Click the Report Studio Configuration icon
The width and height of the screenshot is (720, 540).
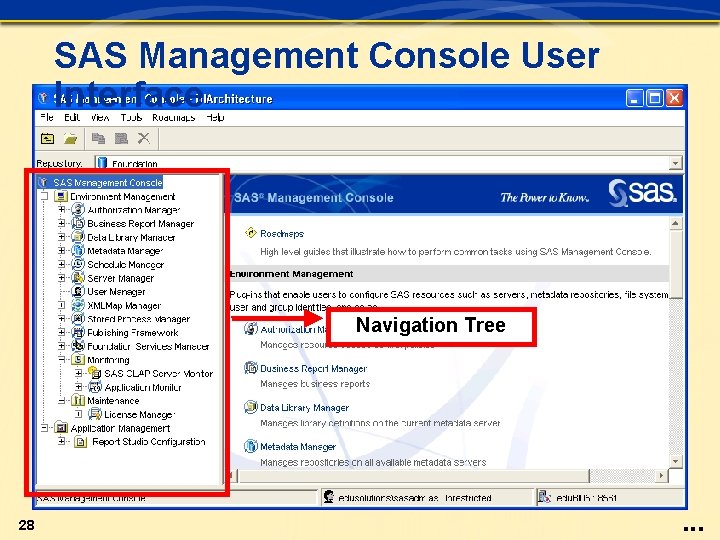coord(81,442)
